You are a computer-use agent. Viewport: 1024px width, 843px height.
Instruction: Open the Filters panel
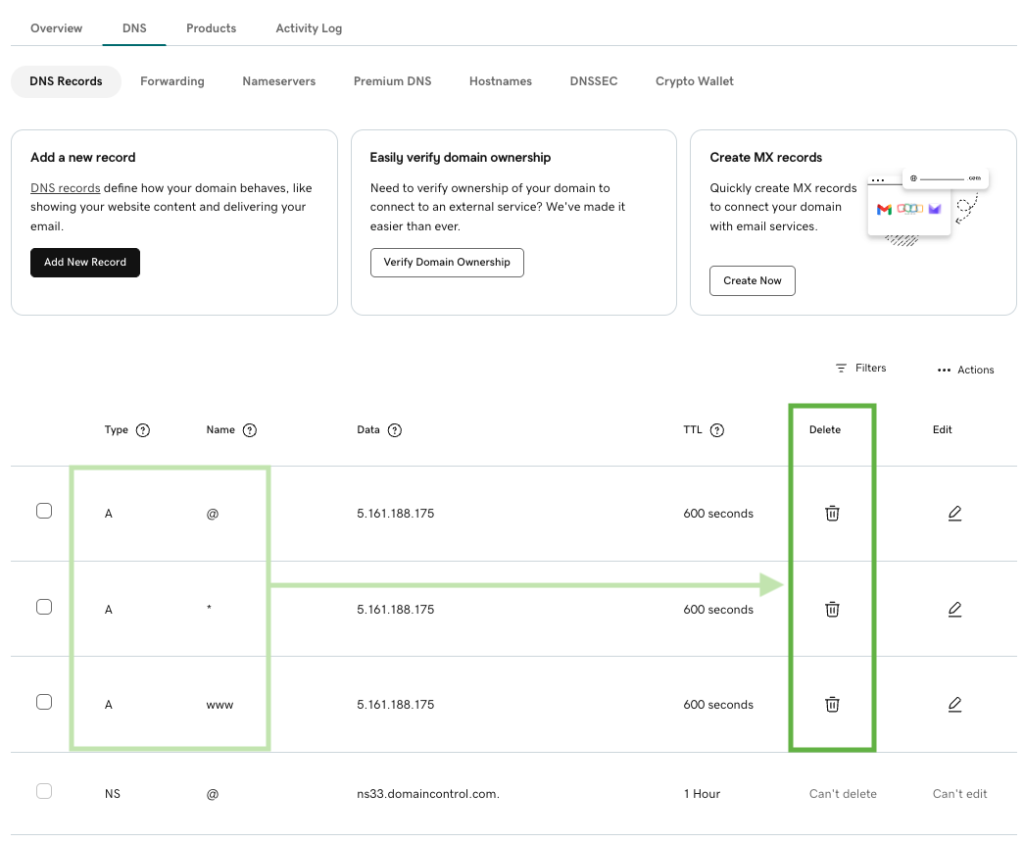coord(862,368)
